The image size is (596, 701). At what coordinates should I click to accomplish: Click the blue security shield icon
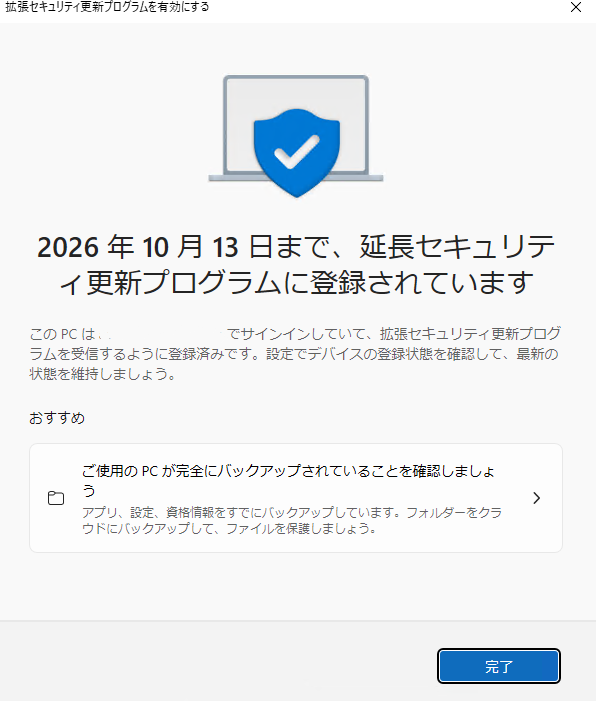296,152
